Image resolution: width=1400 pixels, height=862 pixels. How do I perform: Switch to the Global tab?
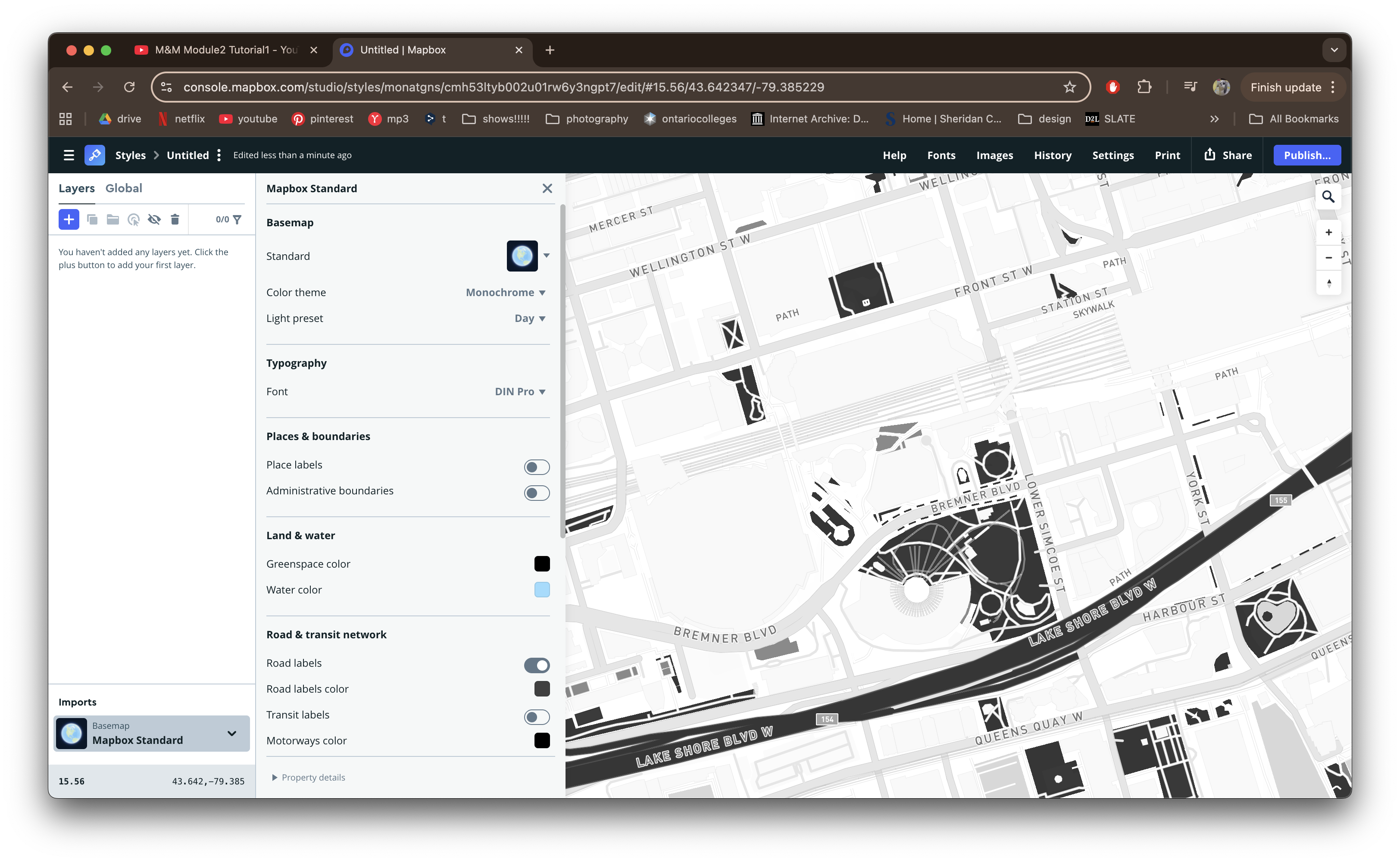(x=124, y=188)
